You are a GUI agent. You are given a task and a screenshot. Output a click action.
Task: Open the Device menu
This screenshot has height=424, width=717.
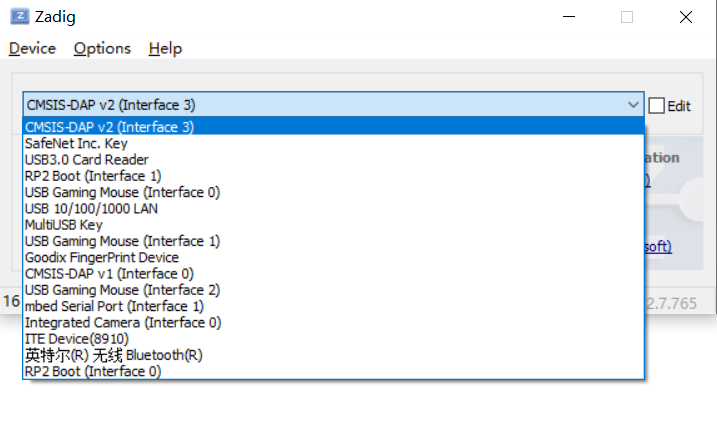(32, 48)
